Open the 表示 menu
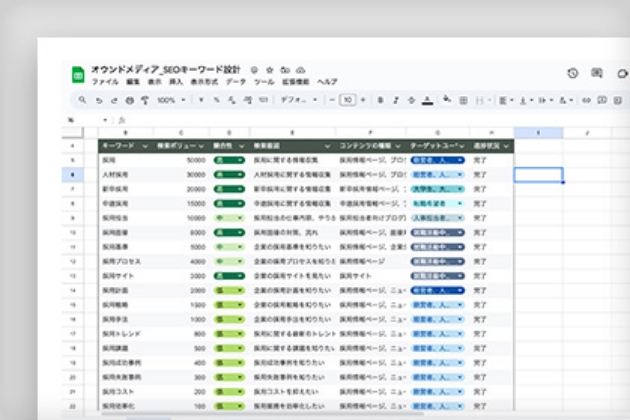This screenshot has width=630, height=420. coord(154,82)
